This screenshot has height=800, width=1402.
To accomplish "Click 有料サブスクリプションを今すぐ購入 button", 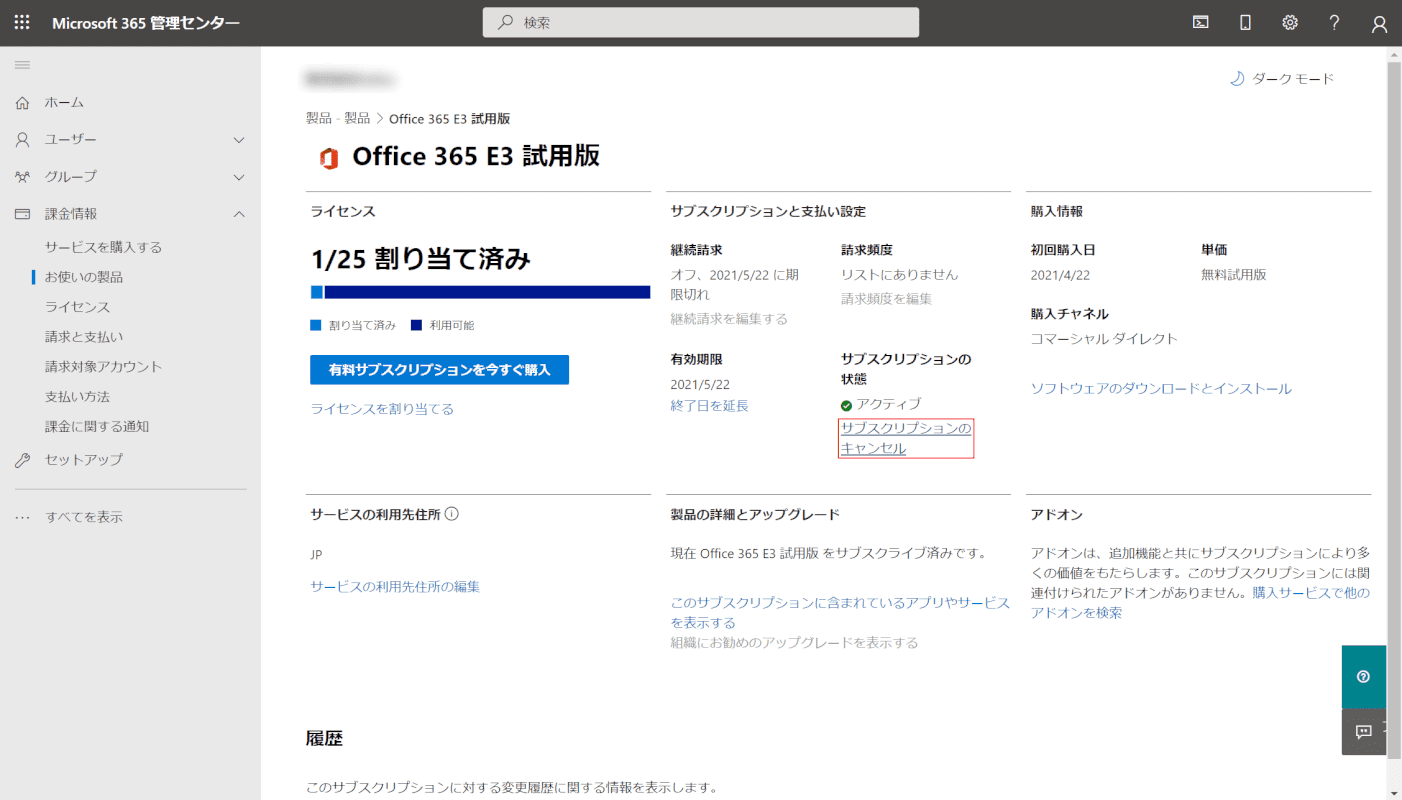I will point(439,370).
